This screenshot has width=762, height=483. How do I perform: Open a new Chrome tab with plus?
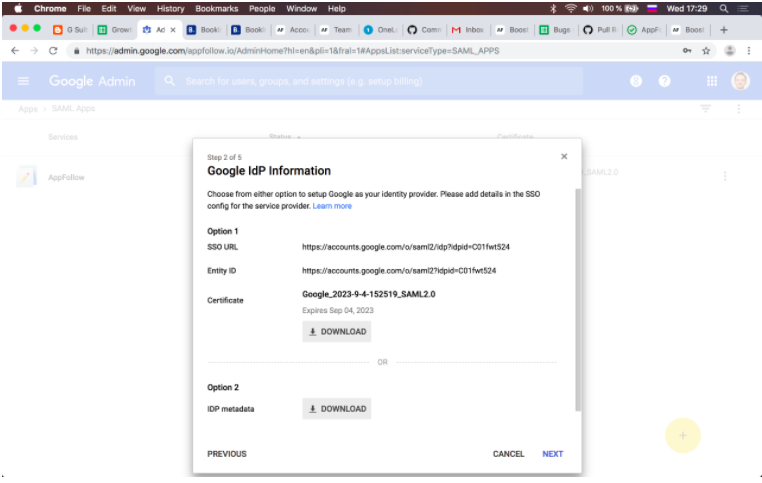point(724,30)
